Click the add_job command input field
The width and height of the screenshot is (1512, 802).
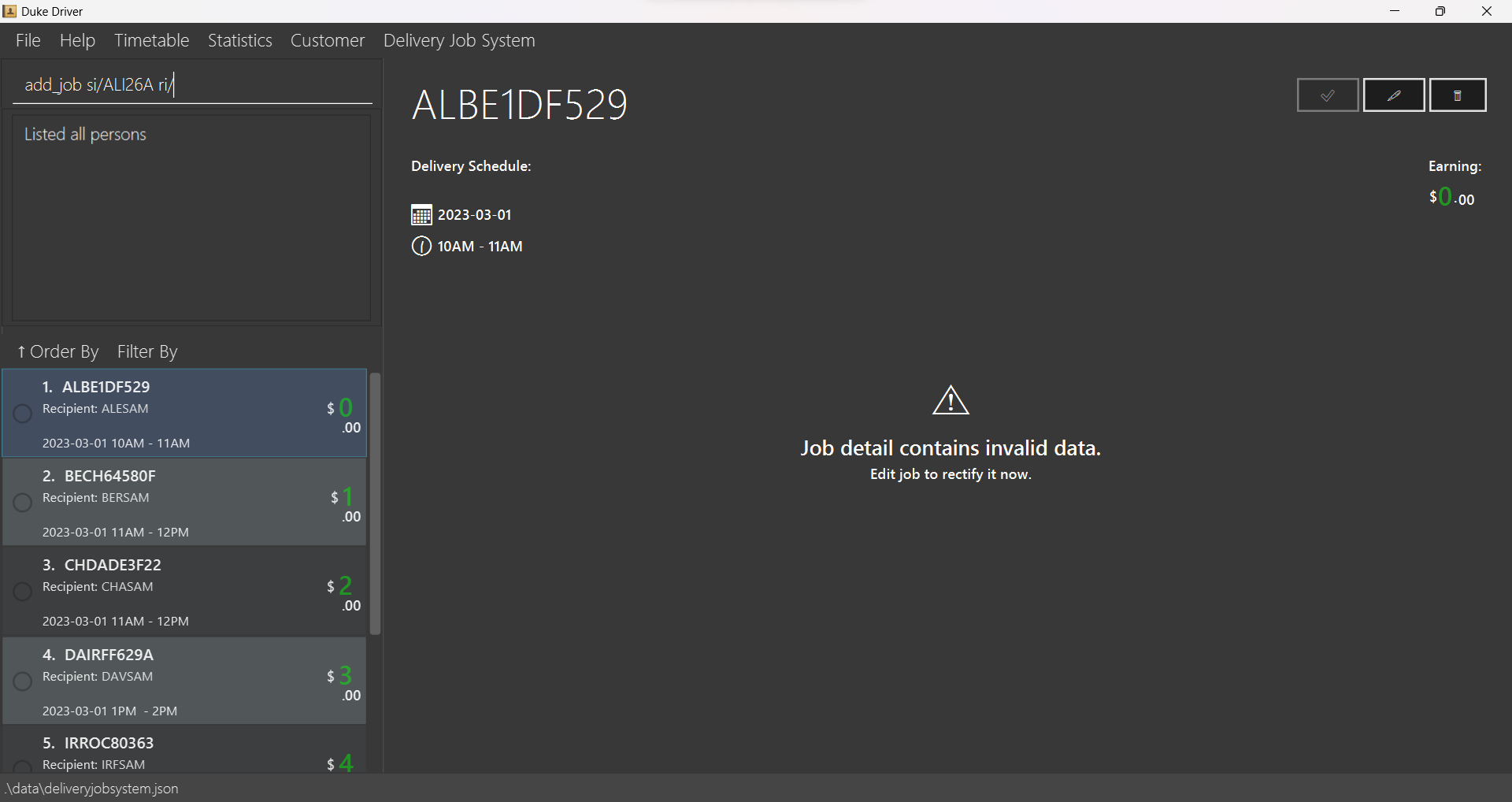pos(192,85)
